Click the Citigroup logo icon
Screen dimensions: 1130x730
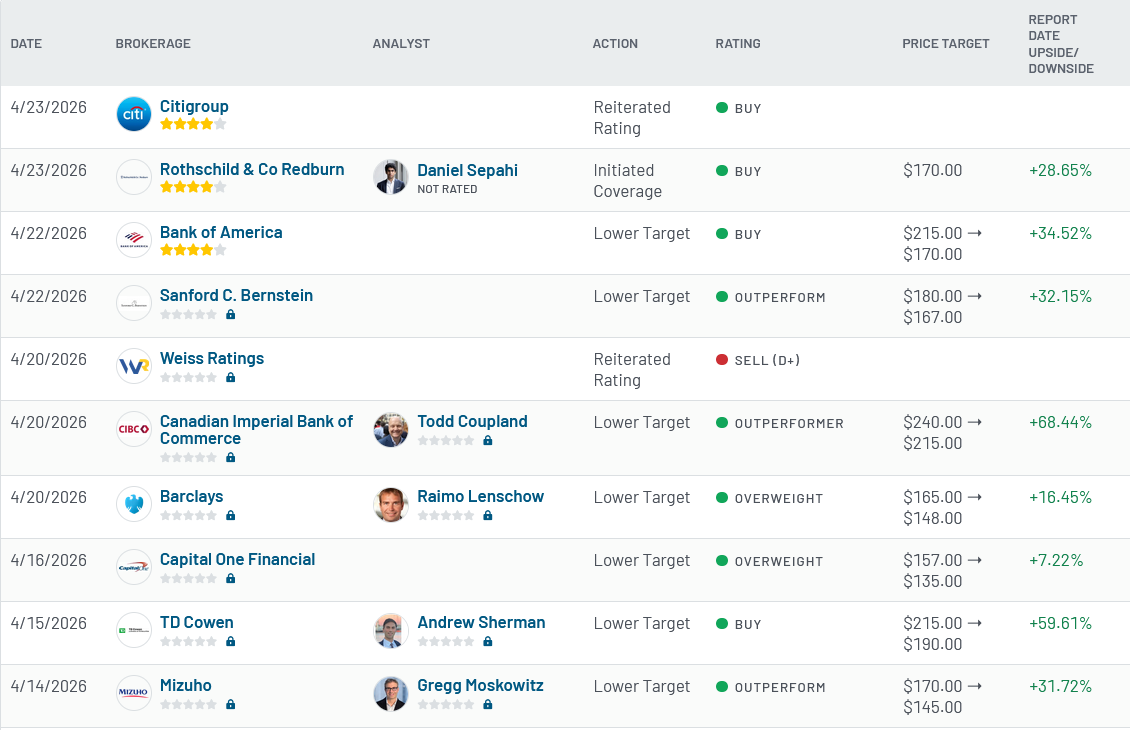134,114
